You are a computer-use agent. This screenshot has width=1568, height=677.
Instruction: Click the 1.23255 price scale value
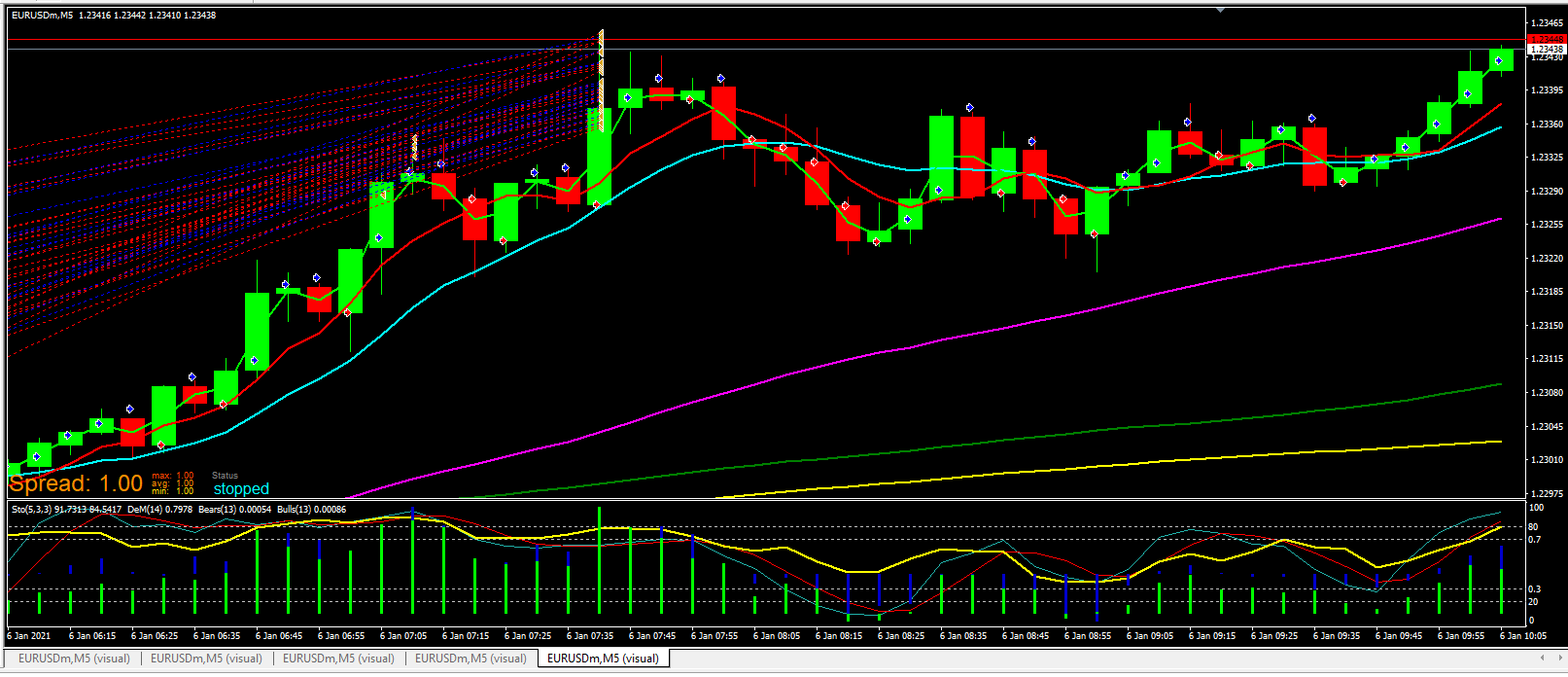click(1547, 225)
